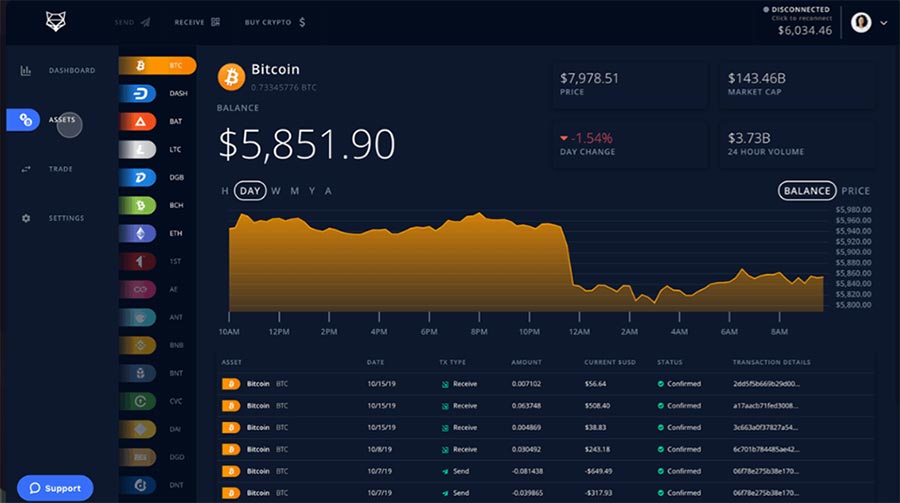Expand the profile dropdown chevron
Screen dimensions: 900x503
tap(884, 23)
